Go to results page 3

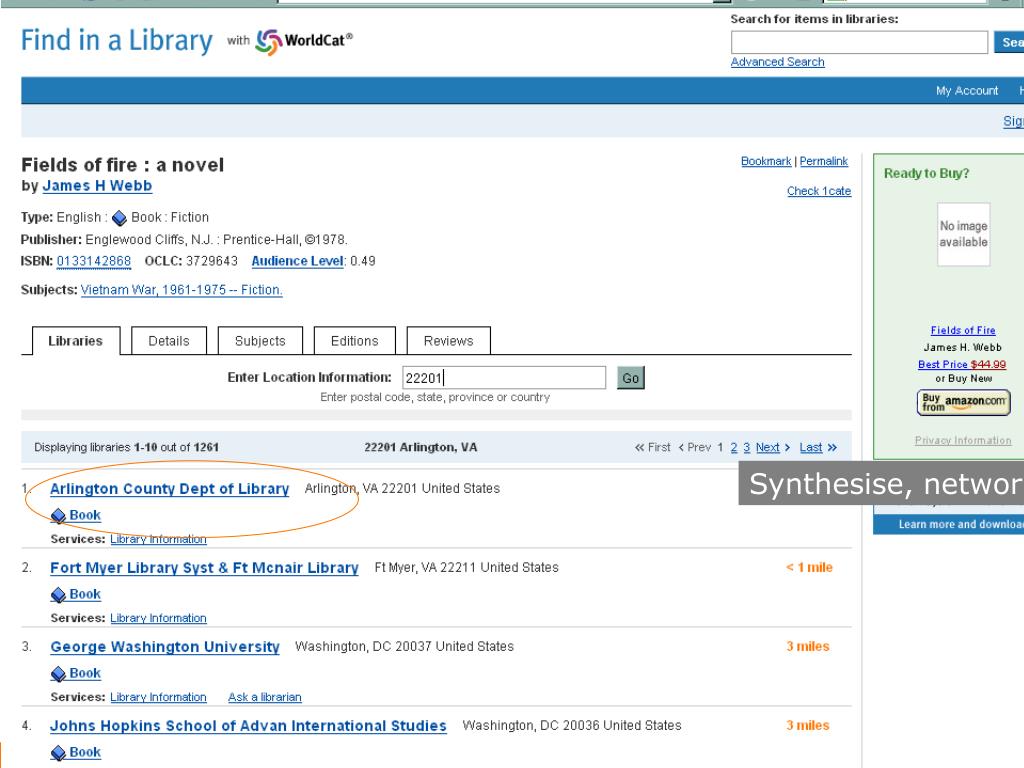(x=746, y=447)
